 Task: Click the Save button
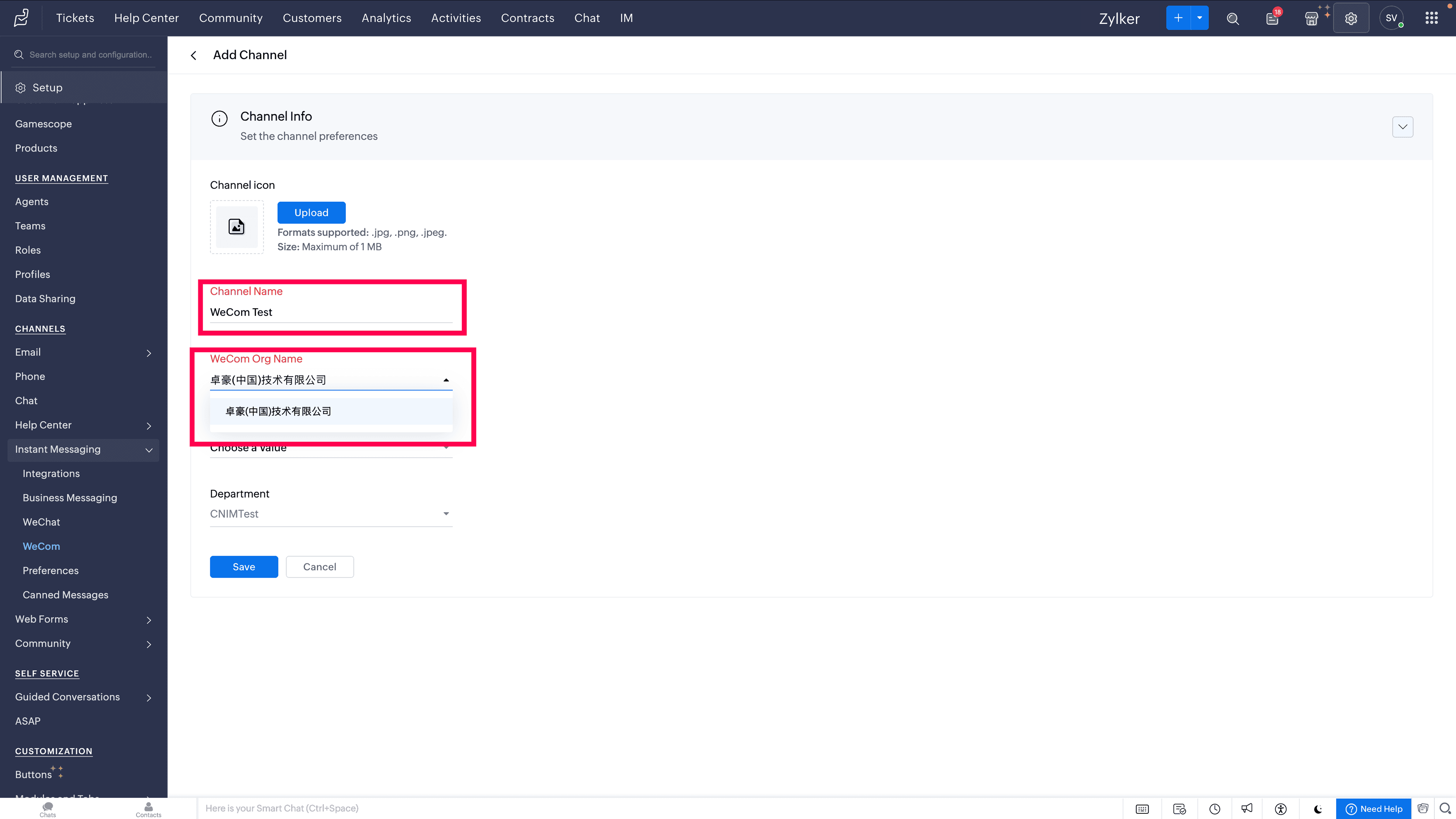(244, 566)
